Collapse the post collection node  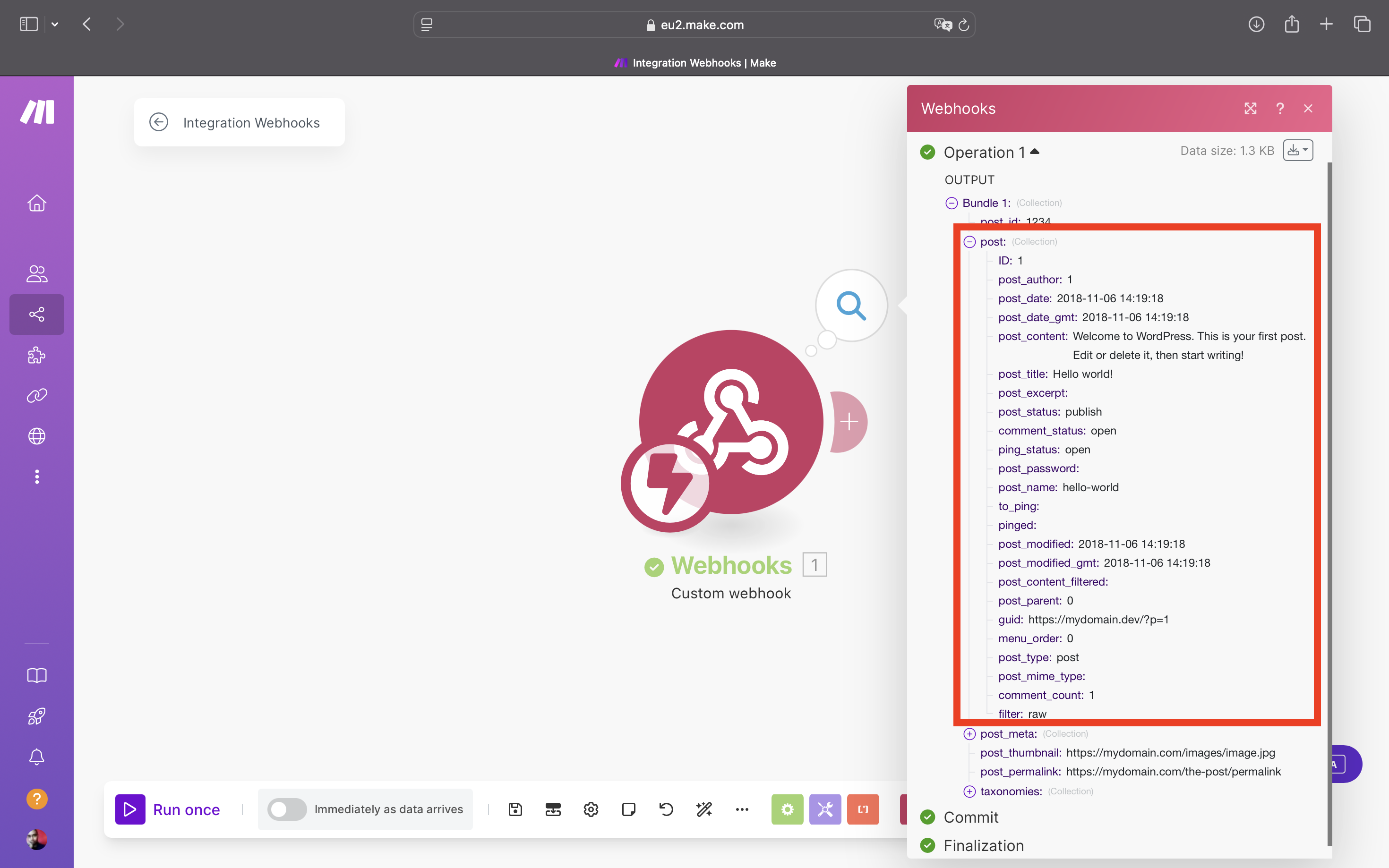[970, 242]
